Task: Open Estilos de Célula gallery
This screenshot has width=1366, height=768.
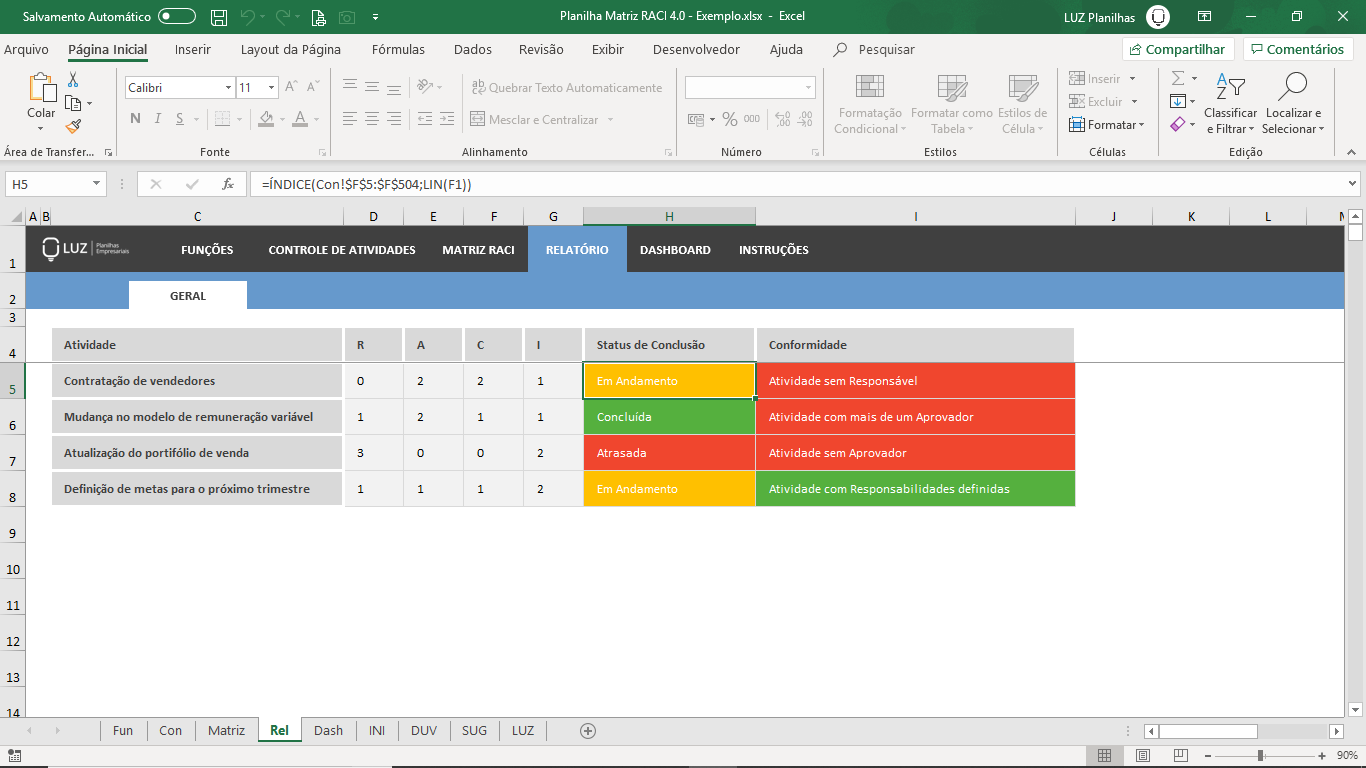Action: tap(1022, 104)
